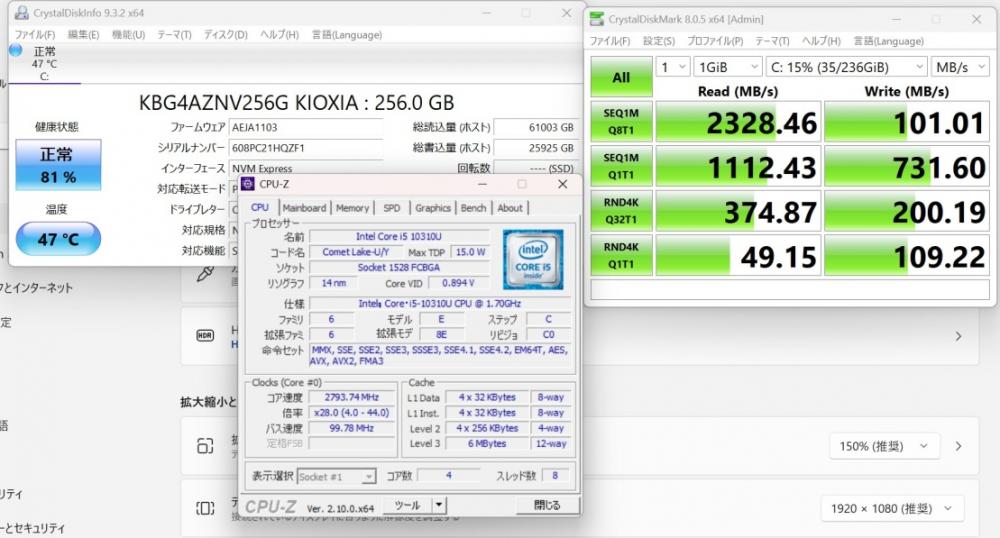Click the 47 °C temperature button
Viewport: 1000px width, 538px height.
(58, 239)
